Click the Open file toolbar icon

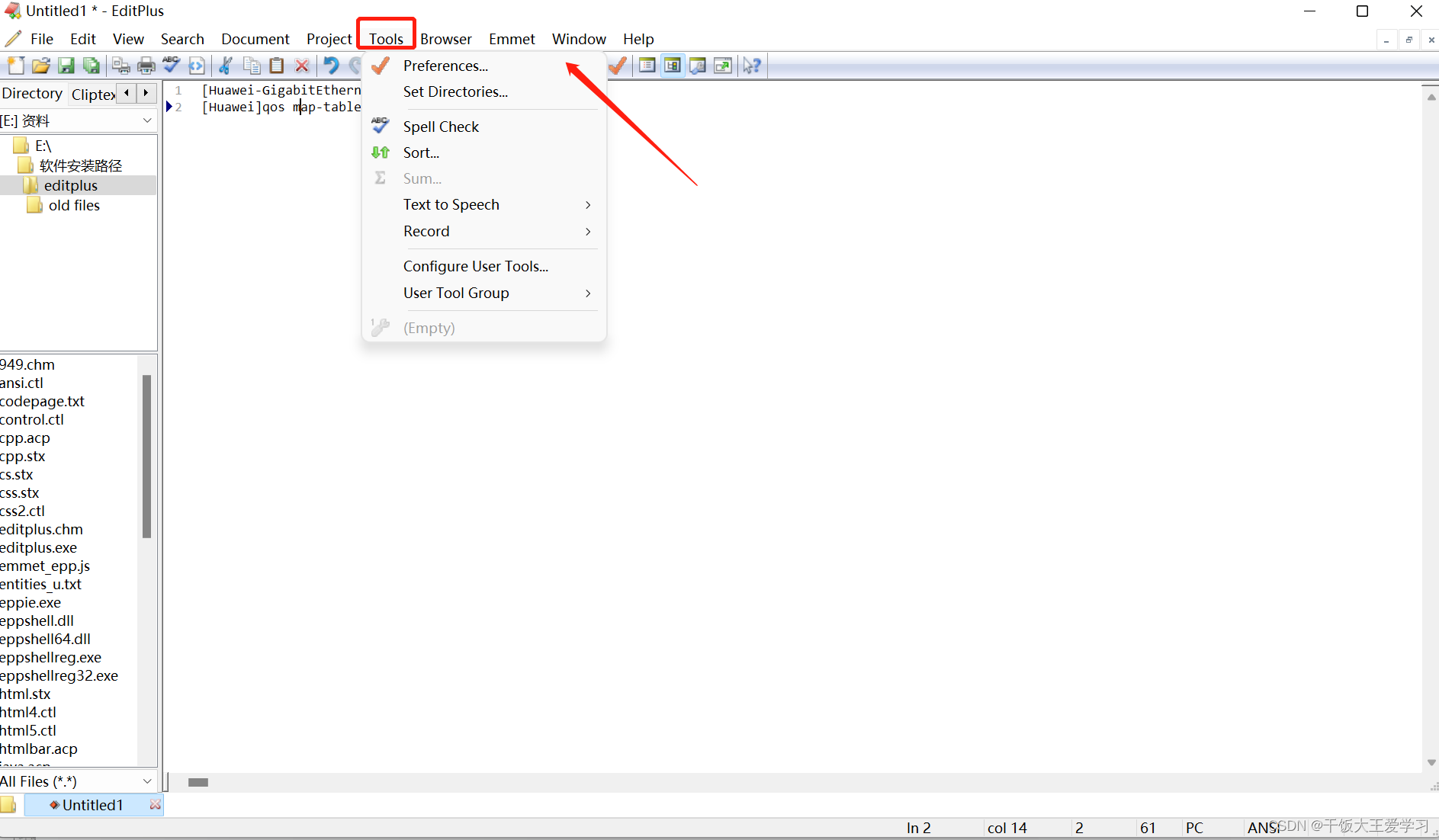pyautogui.click(x=41, y=66)
